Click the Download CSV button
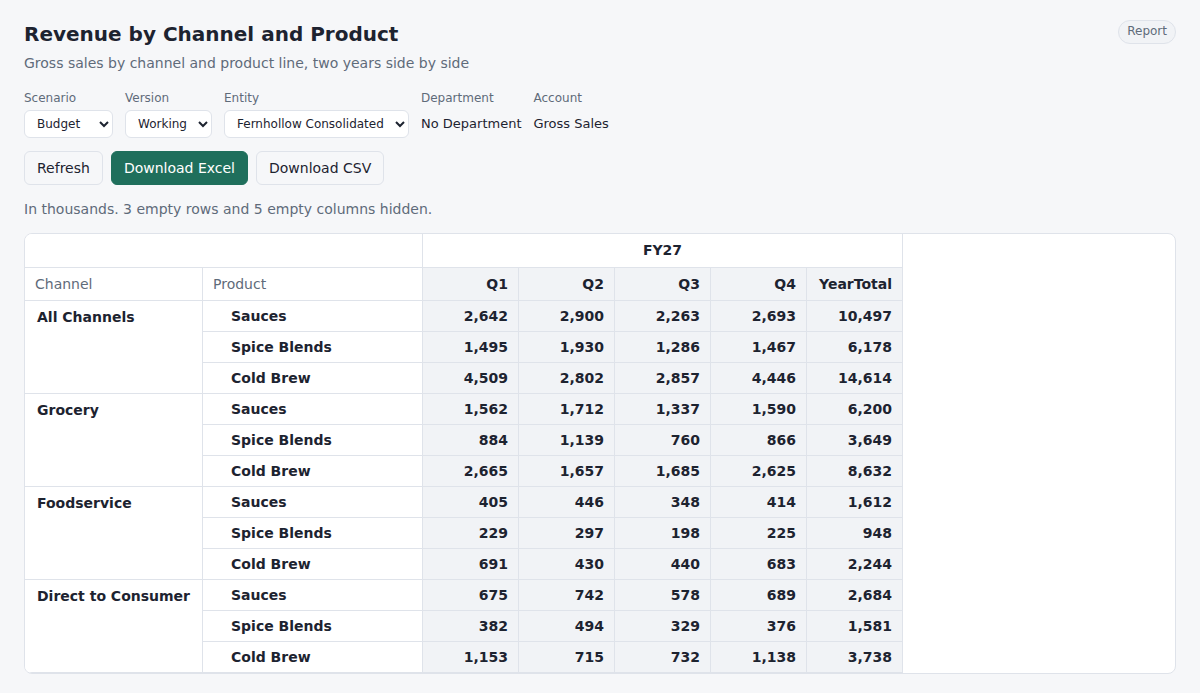The height and width of the screenshot is (693, 1200). (320, 168)
